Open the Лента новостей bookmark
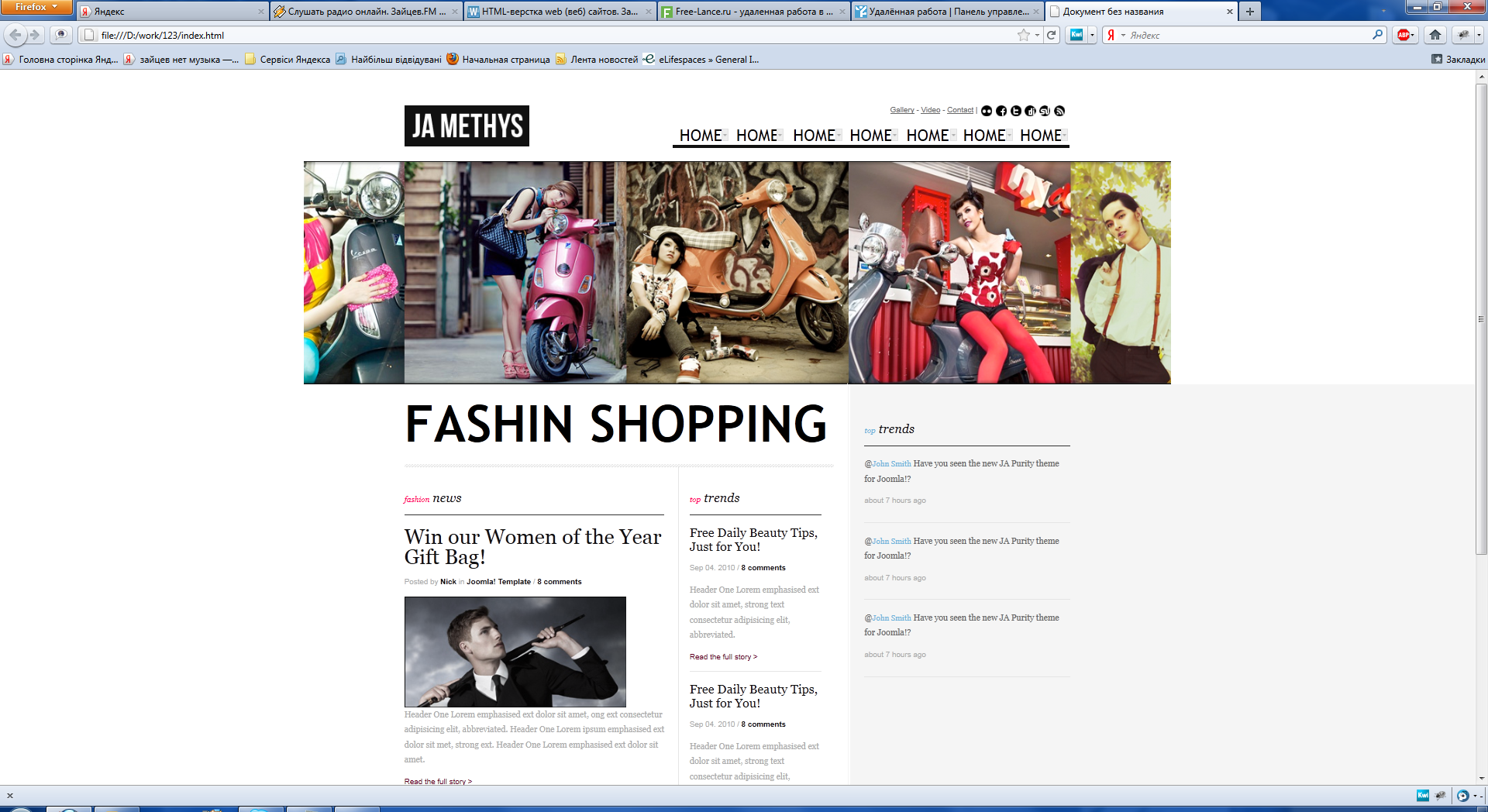 [597, 60]
